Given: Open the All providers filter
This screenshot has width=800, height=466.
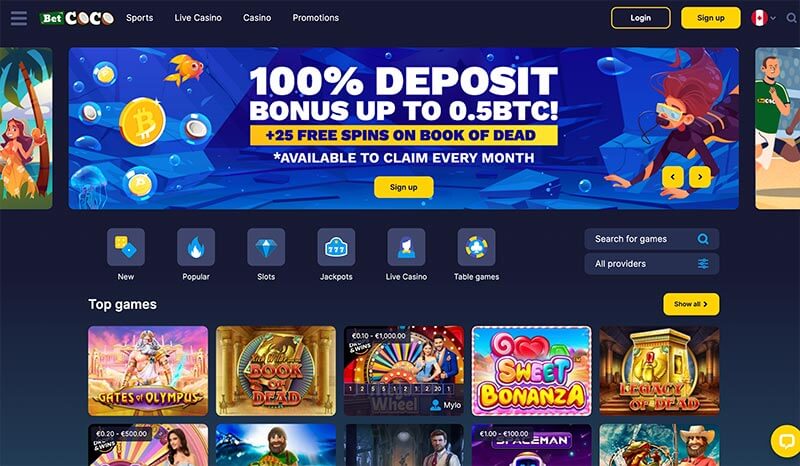Looking at the screenshot, I should [652, 264].
